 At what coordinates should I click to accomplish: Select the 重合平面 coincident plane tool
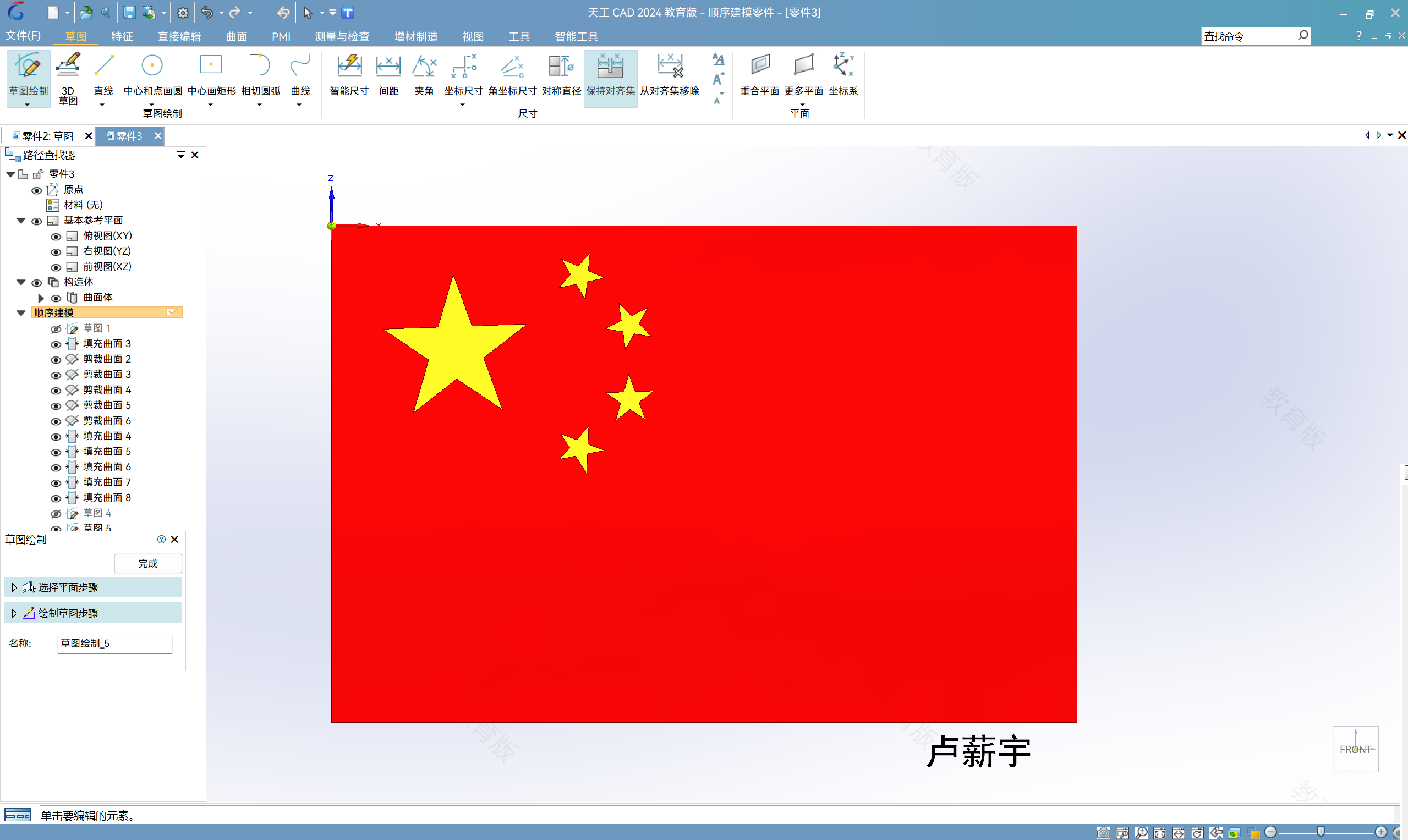(759, 75)
